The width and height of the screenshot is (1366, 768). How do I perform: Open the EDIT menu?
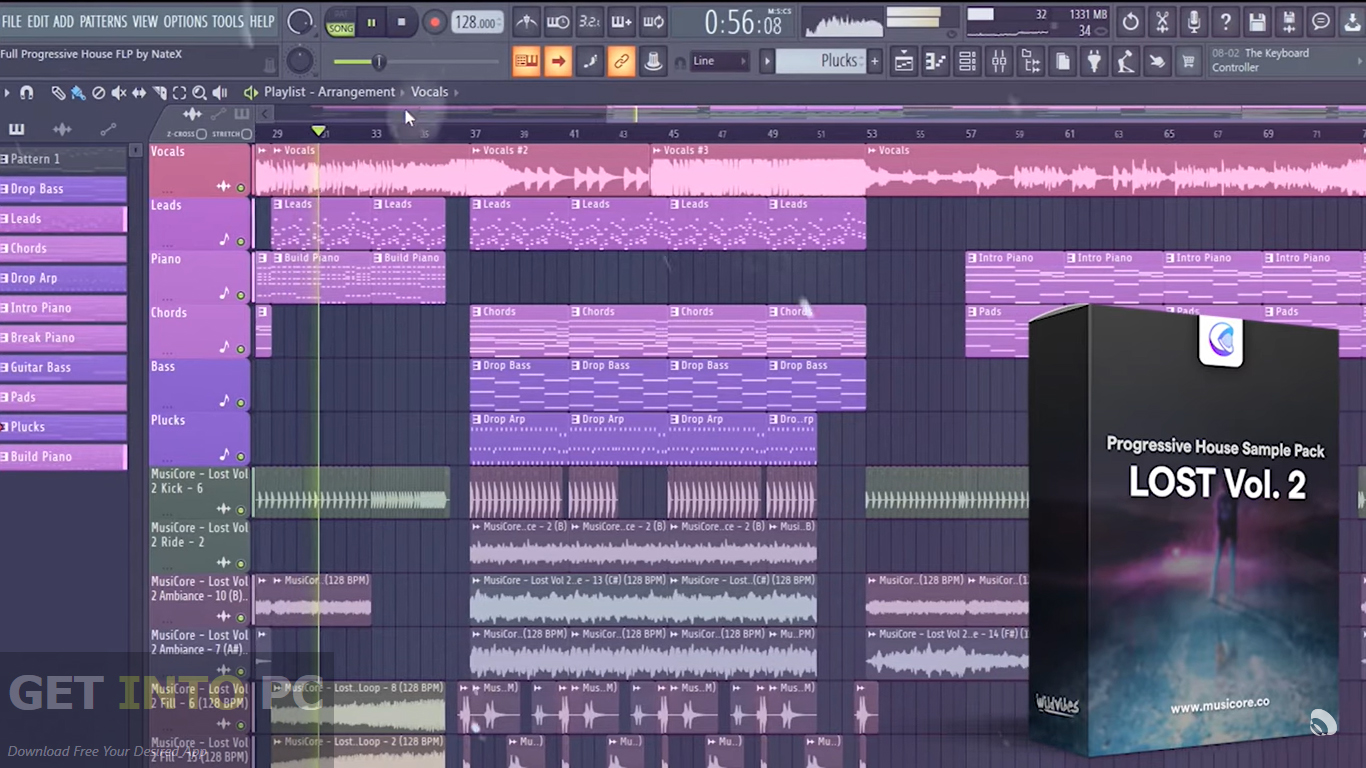(38, 21)
